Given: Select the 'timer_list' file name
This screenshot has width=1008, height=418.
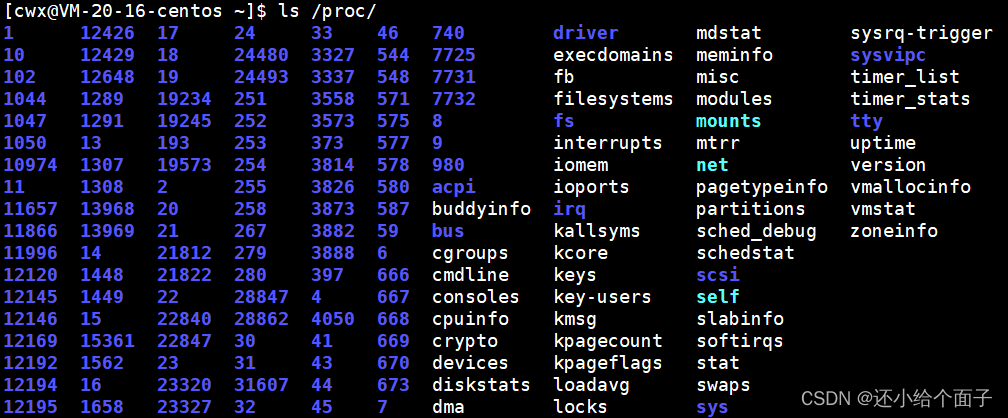Looking at the screenshot, I should click(x=904, y=77).
